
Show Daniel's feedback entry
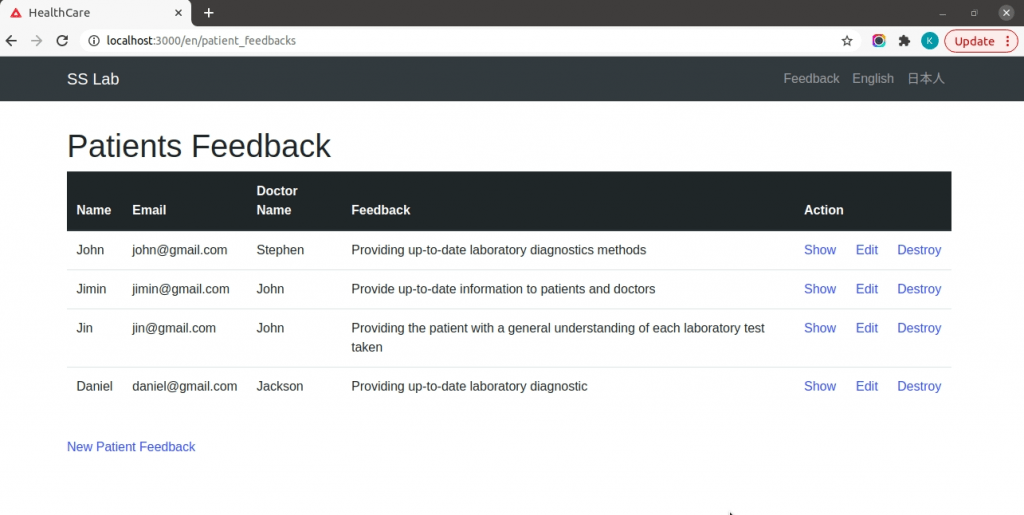(x=820, y=386)
